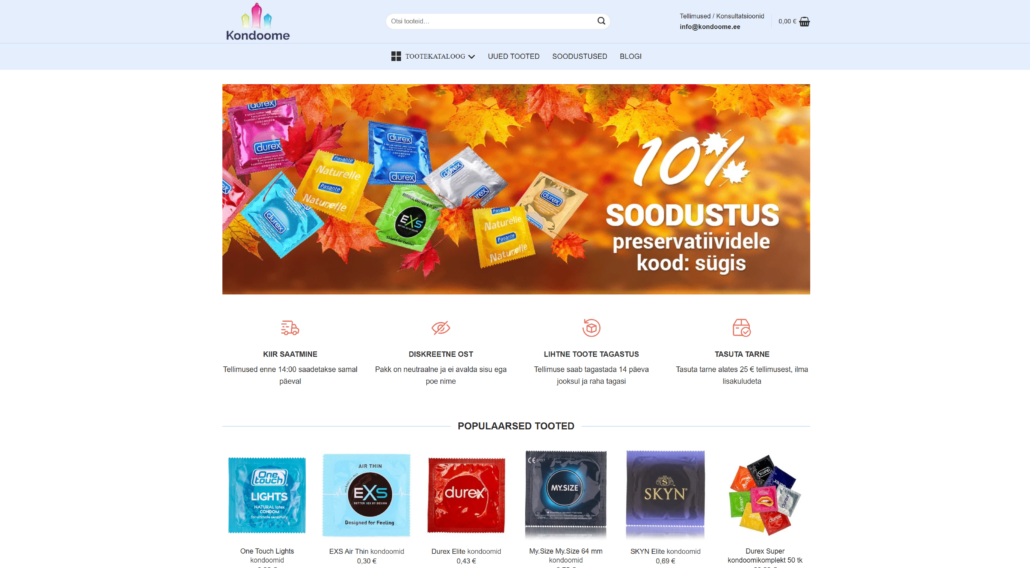Click the Kondoome logo
Viewport: 1030px width, 568px height.
[x=258, y=22]
